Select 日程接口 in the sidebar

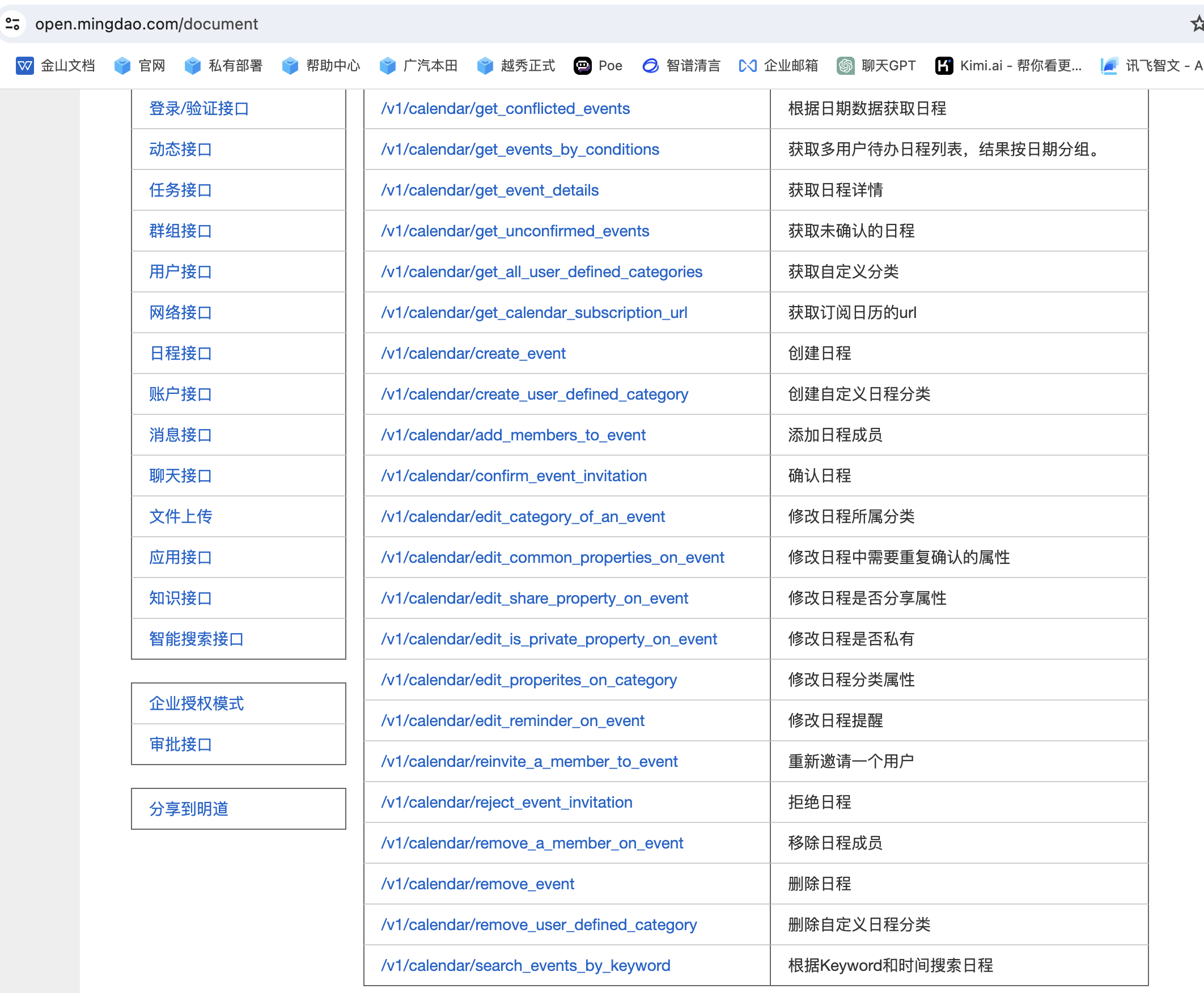pyautogui.click(x=180, y=354)
